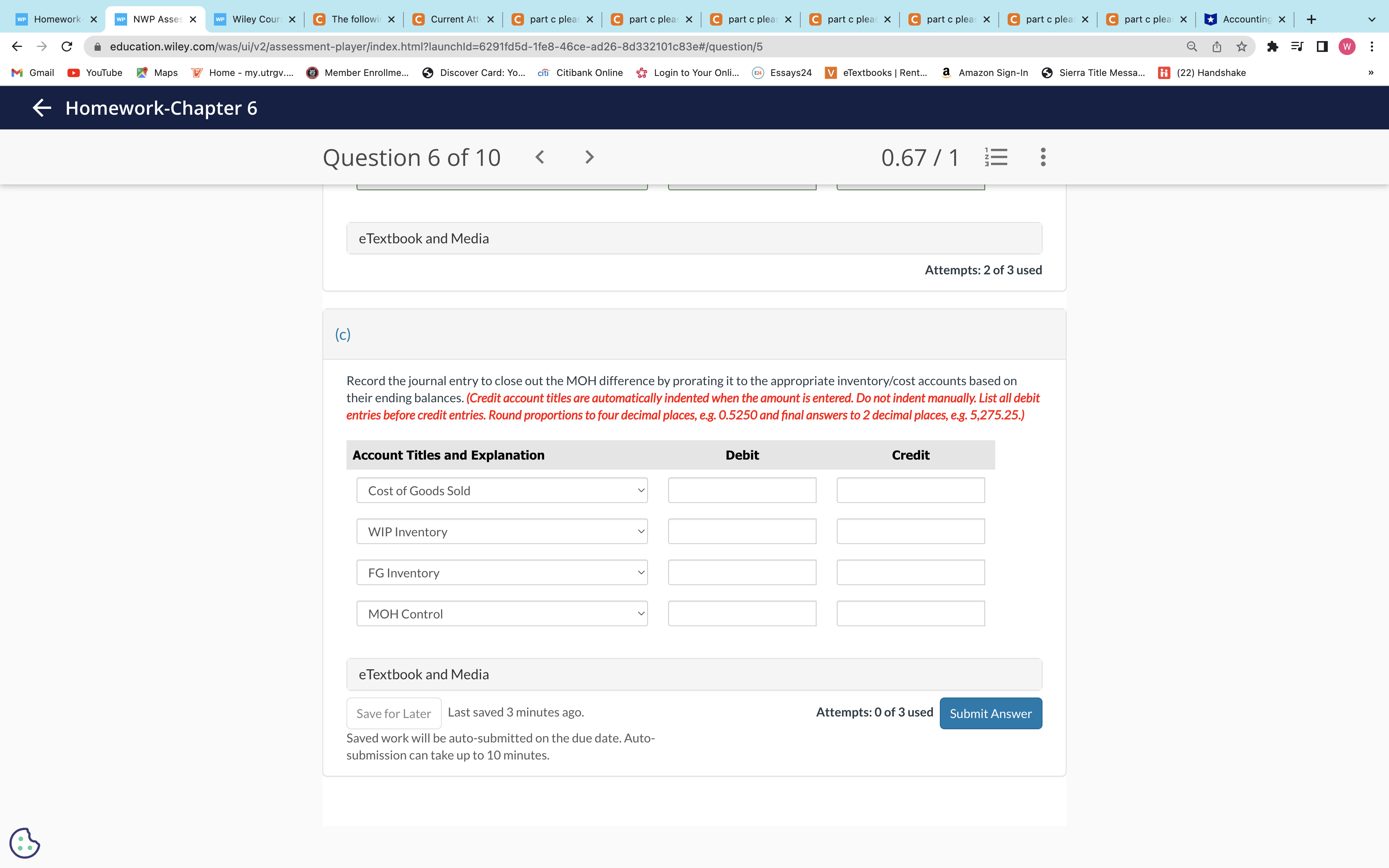Open the question list icon
1389x868 pixels.
pyautogui.click(x=996, y=157)
